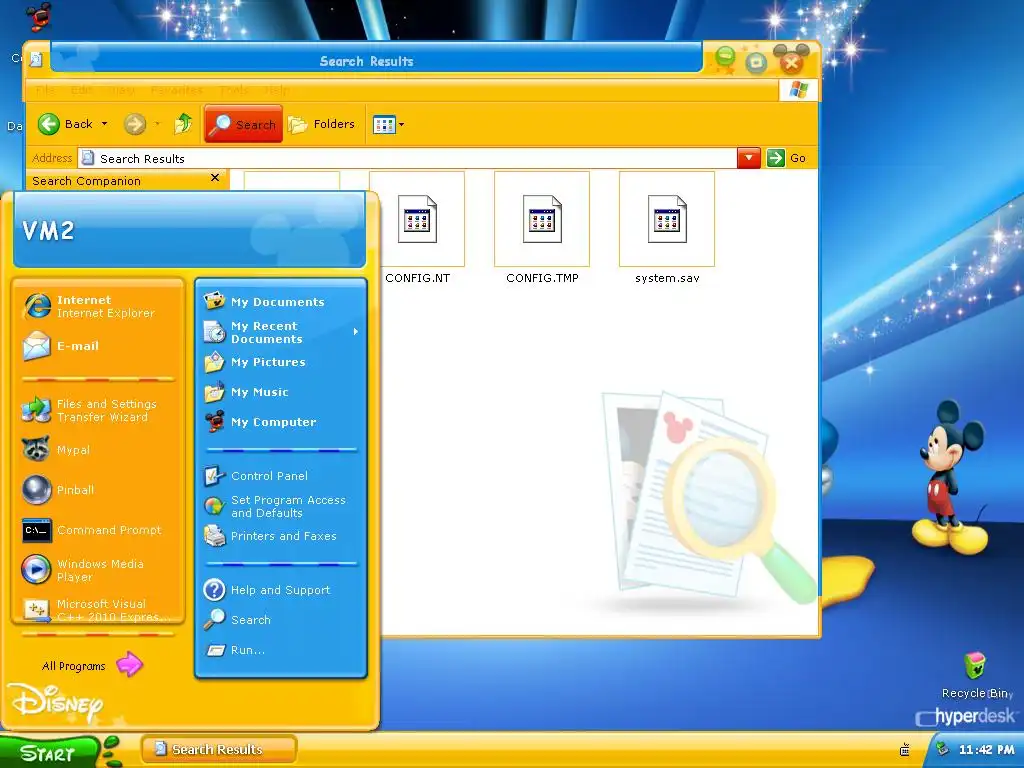Open the Views dropdown button
Image resolution: width=1024 pixels, height=768 pixels.
tap(388, 124)
